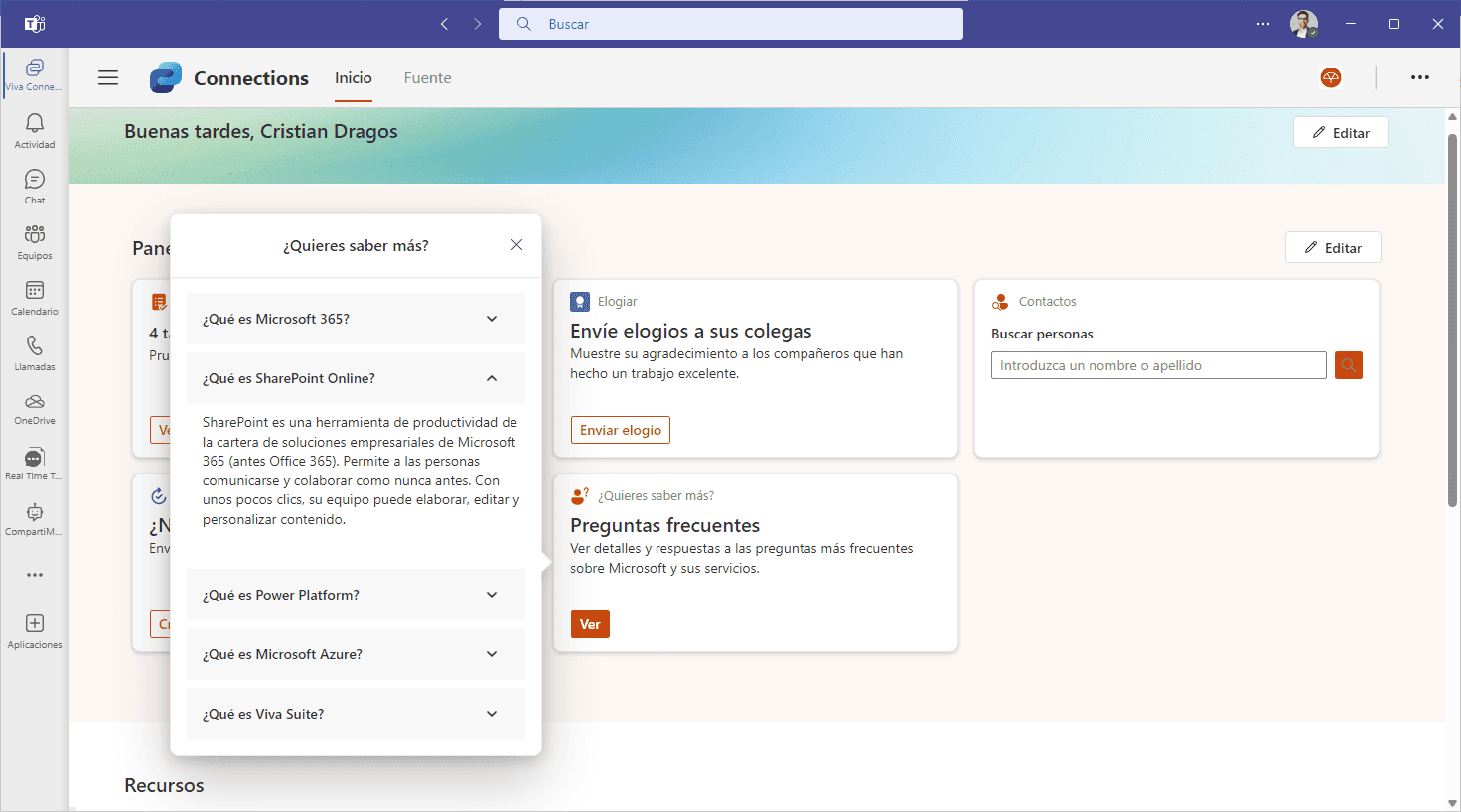The height and width of the screenshot is (812, 1461).
Task: Switch to the Inicio tab
Action: [354, 78]
